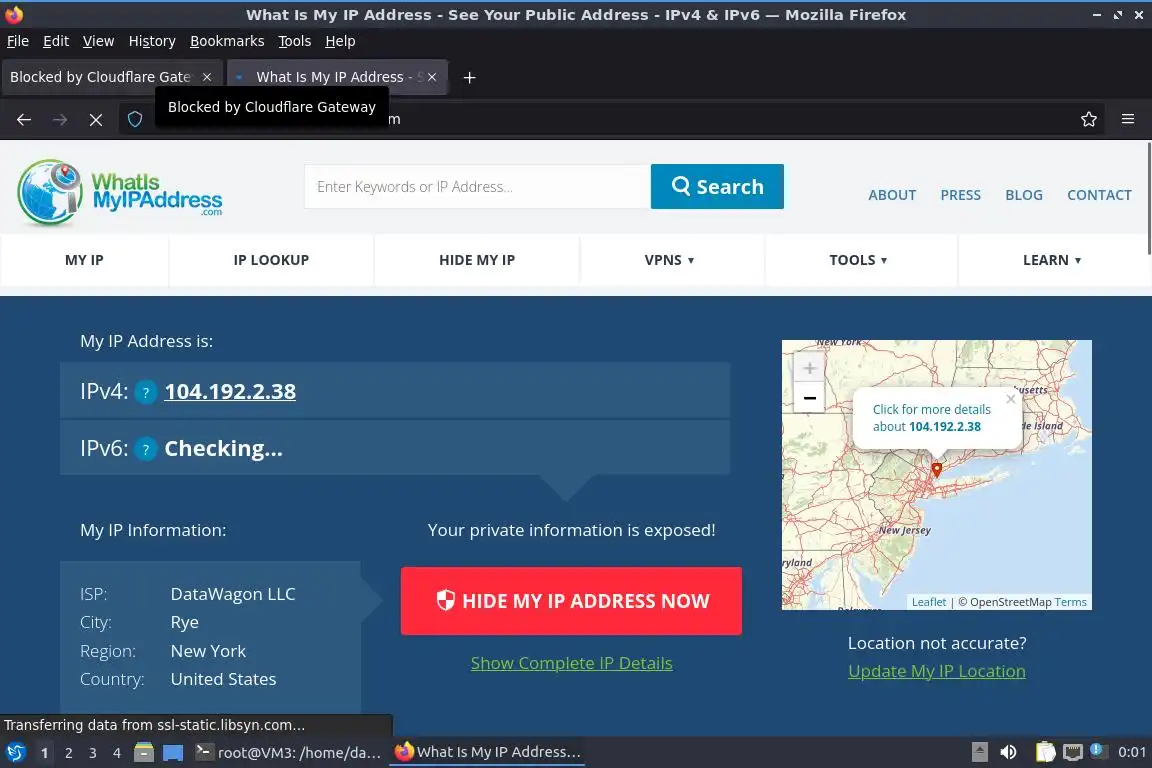Screen dimensions: 1152x768
Task: Open the ABOUT link
Action: 892,195
